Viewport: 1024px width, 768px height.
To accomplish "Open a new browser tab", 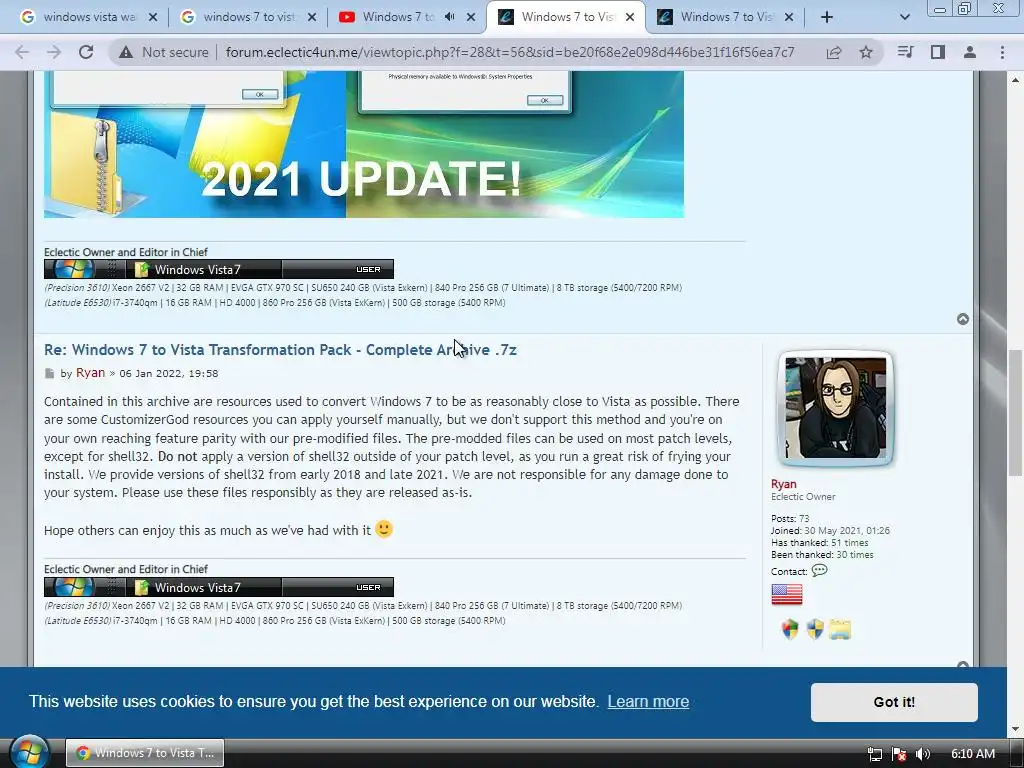I will (827, 17).
